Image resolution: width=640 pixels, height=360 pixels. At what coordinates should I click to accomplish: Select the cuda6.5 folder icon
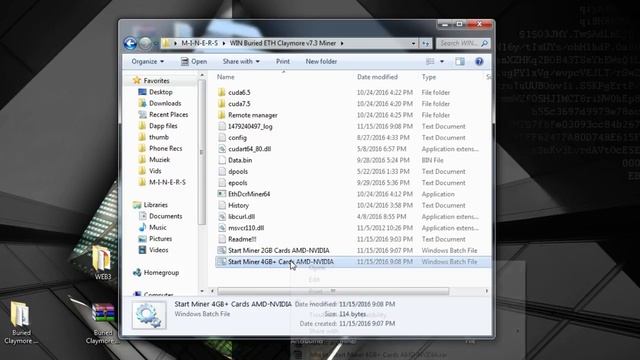[222, 93]
